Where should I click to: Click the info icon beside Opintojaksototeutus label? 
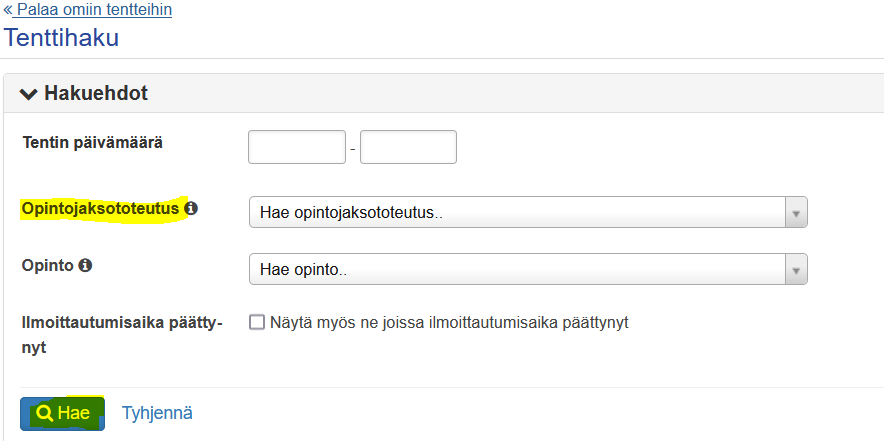pos(191,209)
